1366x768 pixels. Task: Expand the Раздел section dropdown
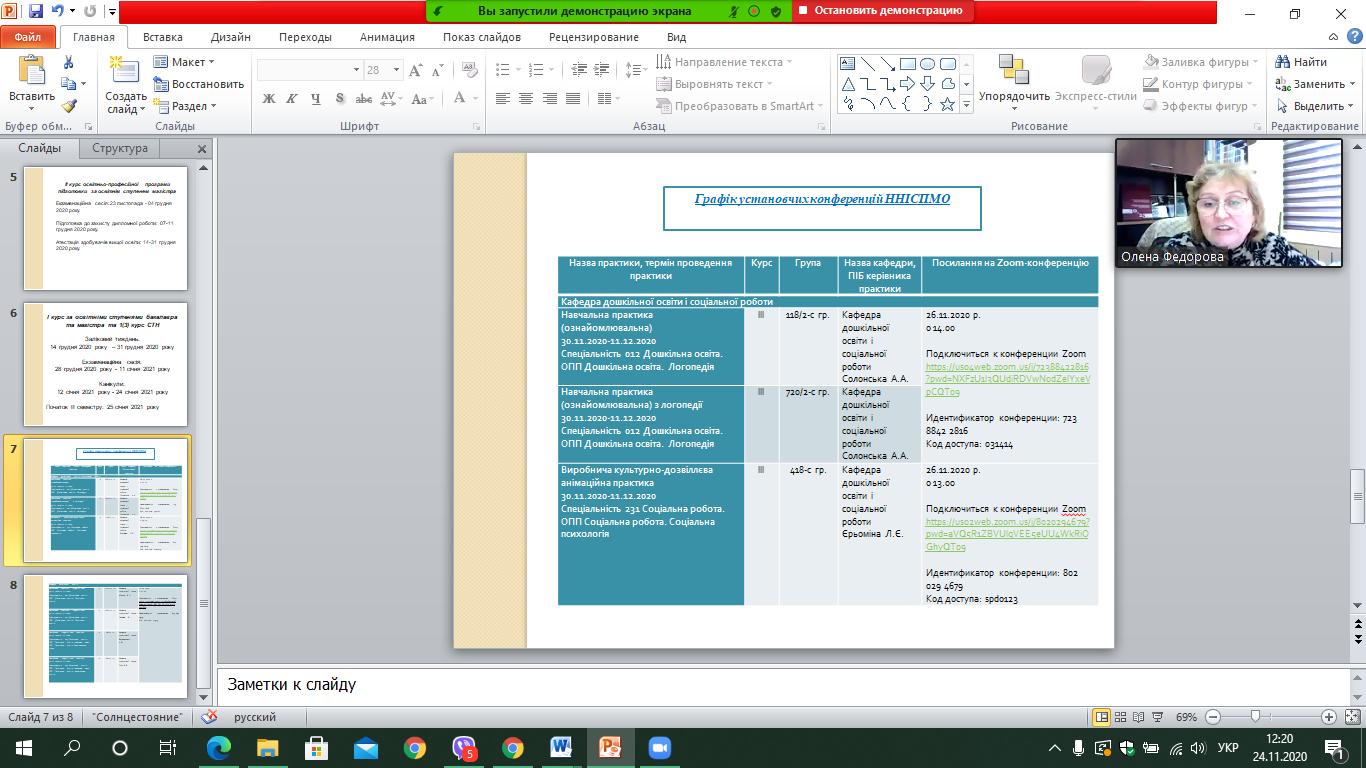(189, 106)
